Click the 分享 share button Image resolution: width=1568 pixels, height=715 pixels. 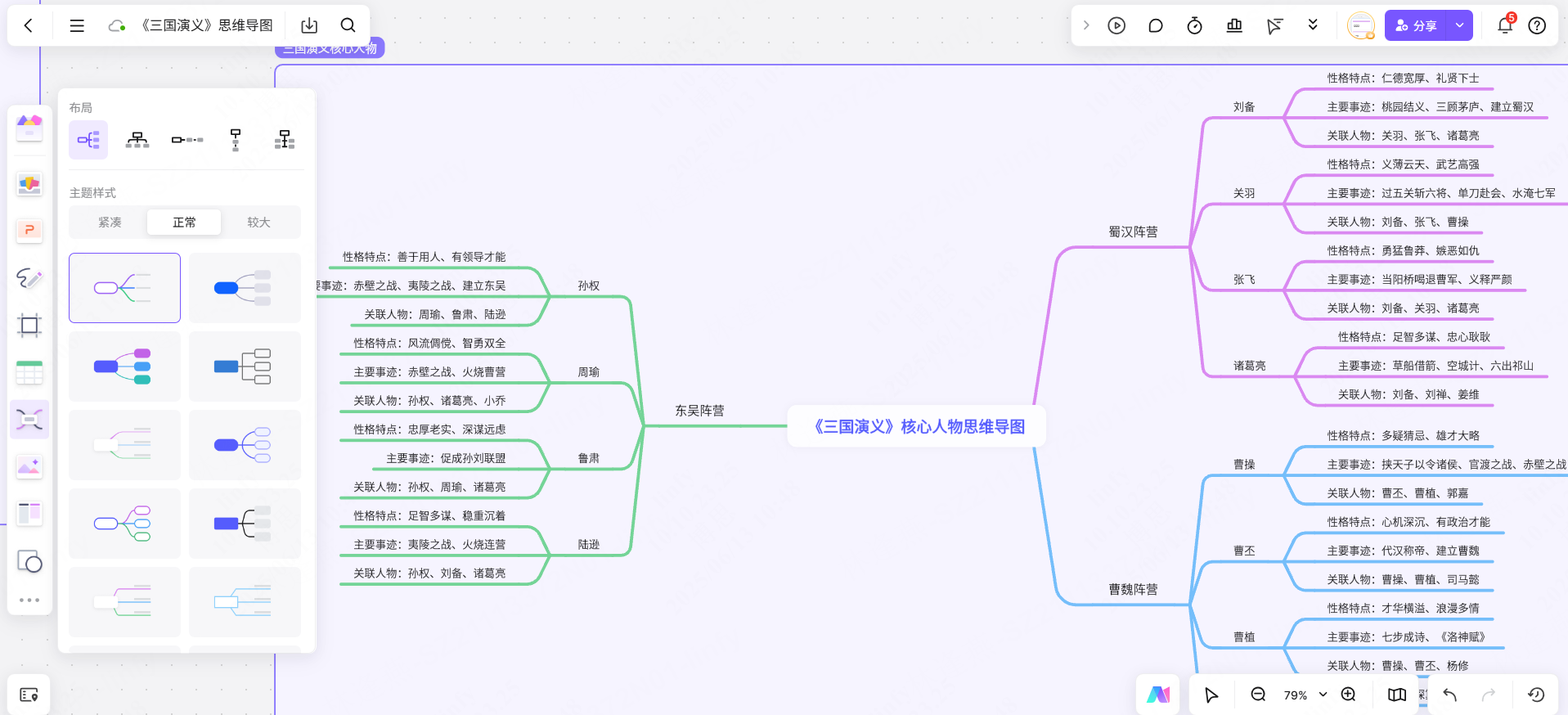tap(1416, 25)
